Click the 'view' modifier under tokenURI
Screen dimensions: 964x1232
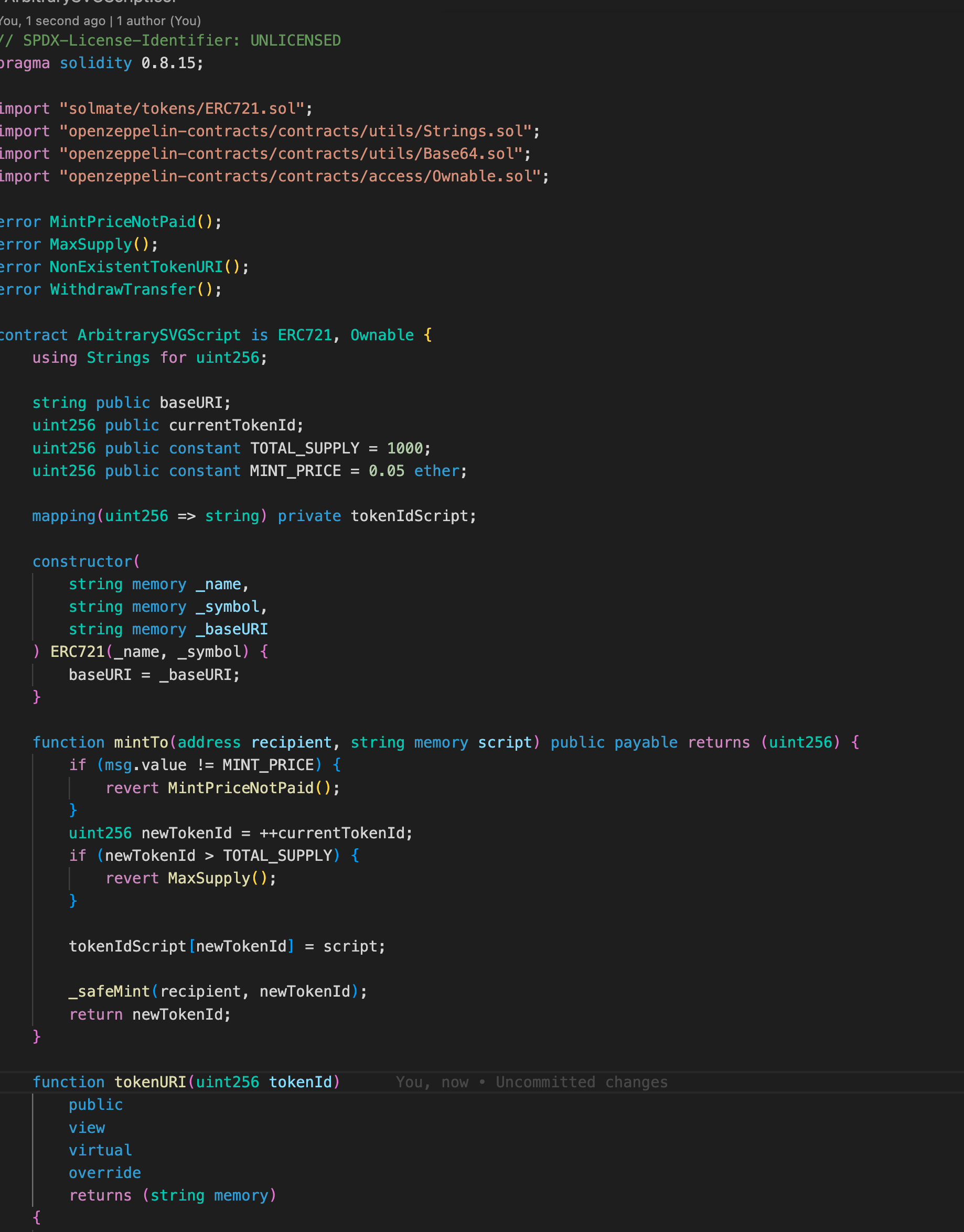[87, 1128]
